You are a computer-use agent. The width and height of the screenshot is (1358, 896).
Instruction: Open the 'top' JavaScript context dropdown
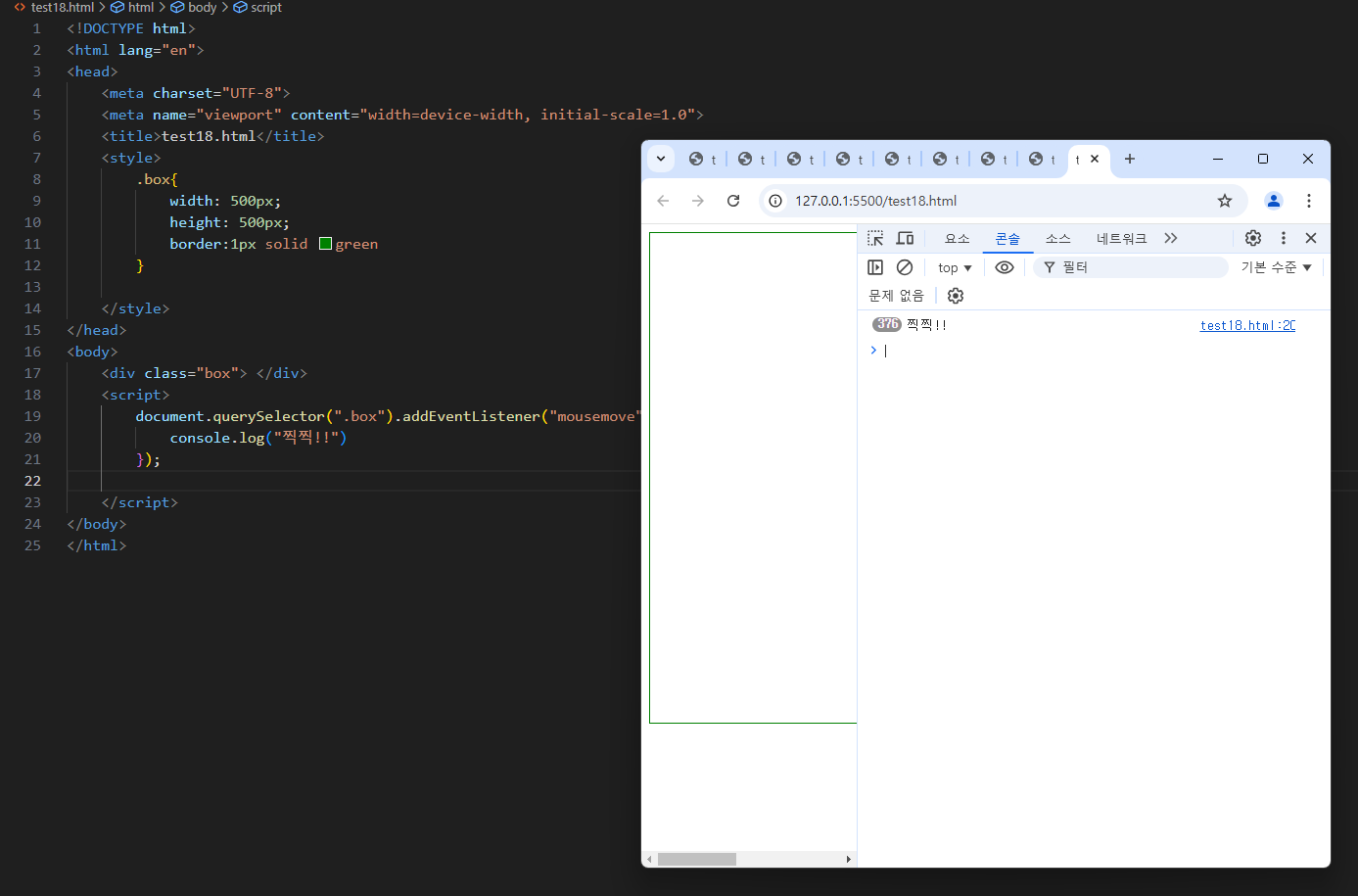pos(955,267)
